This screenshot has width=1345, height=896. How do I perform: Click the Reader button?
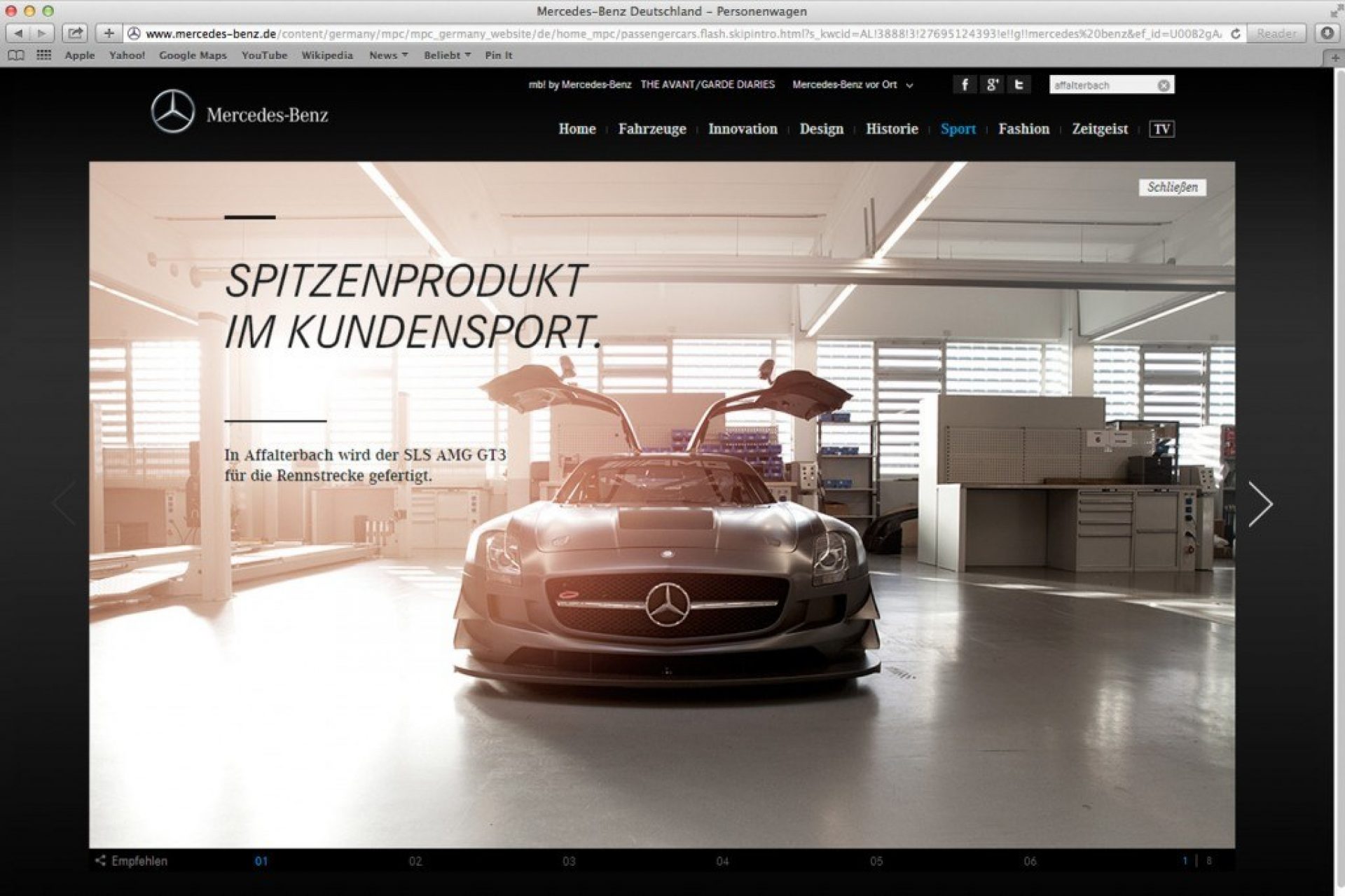pyautogui.click(x=1276, y=33)
